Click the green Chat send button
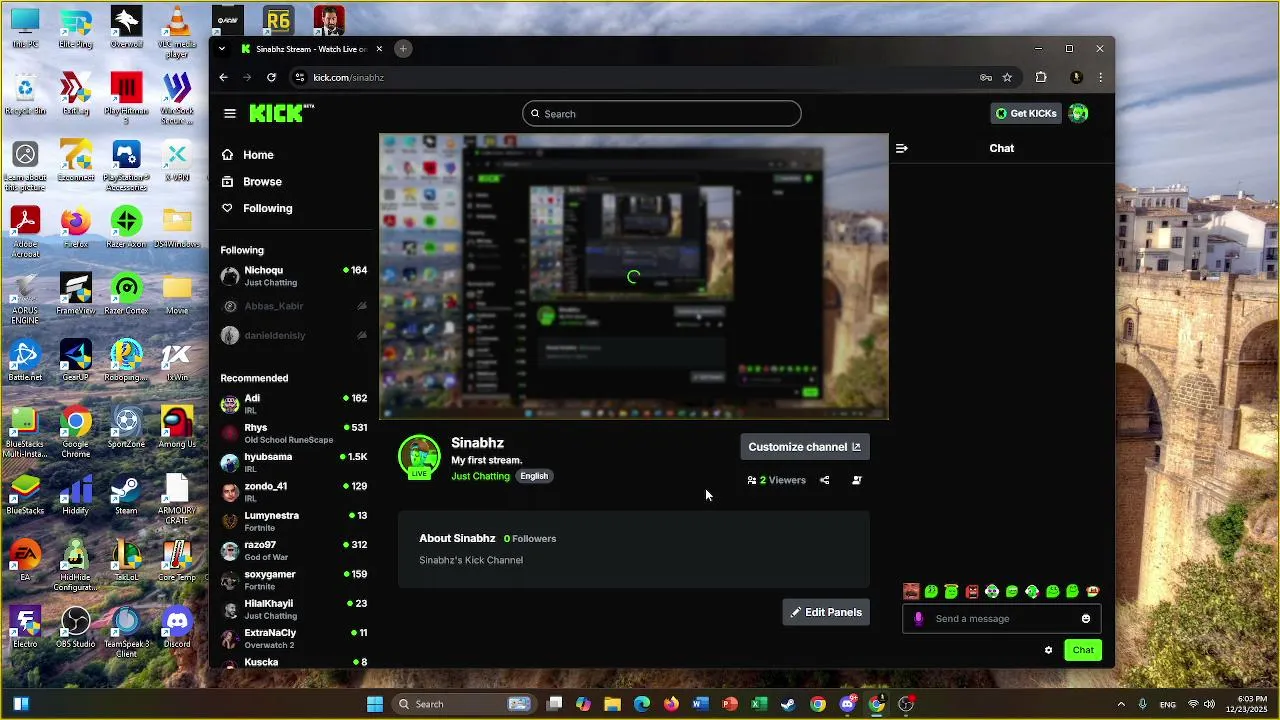The height and width of the screenshot is (720, 1280). 1083,650
